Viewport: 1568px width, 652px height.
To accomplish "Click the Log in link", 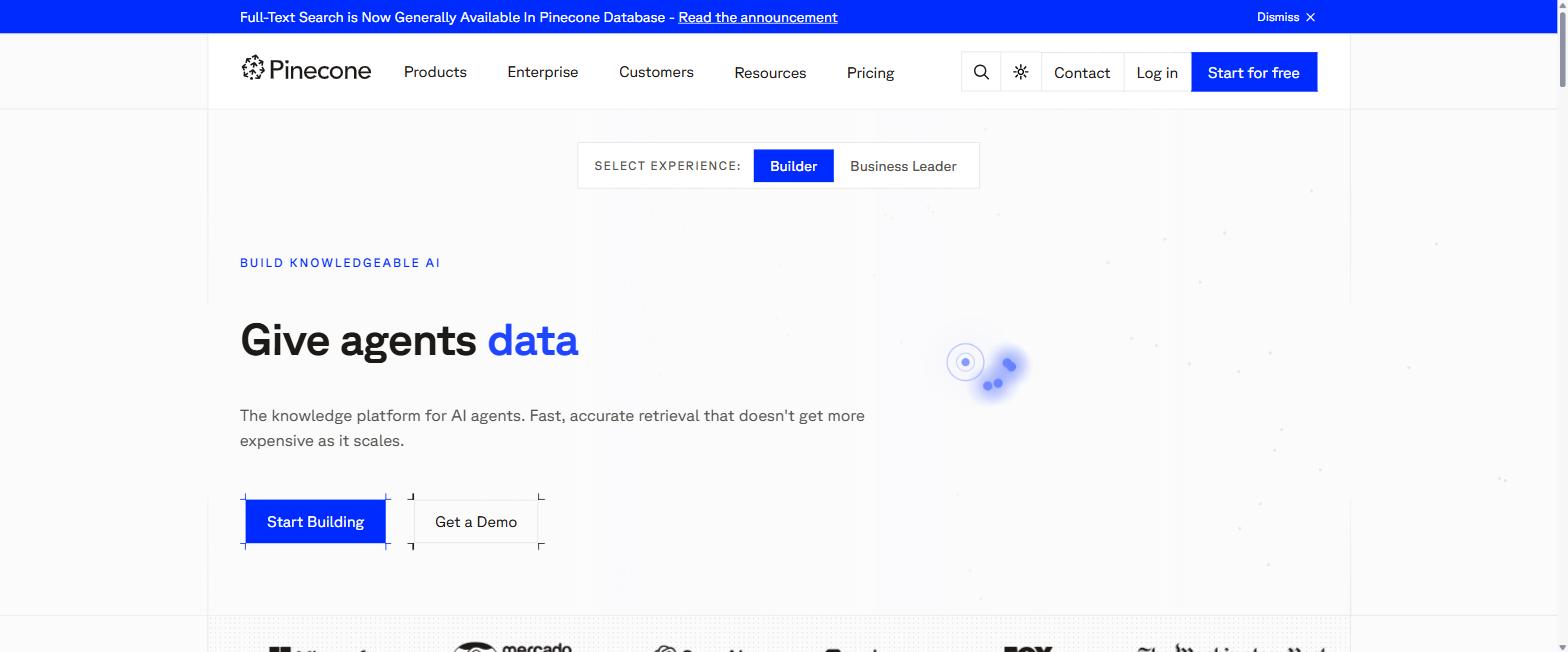I will tap(1157, 72).
